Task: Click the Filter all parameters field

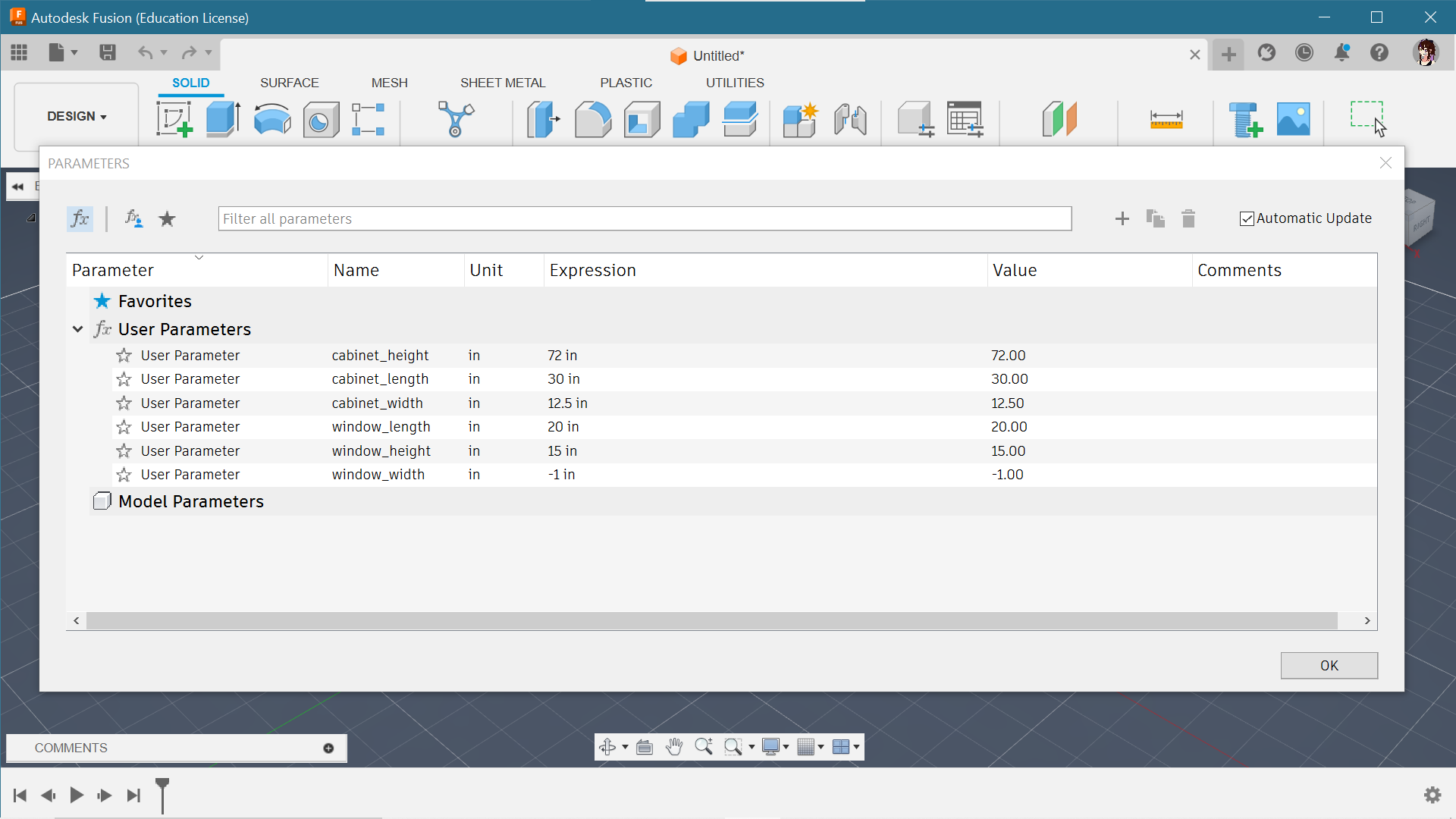Action: pyautogui.click(x=645, y=219)
